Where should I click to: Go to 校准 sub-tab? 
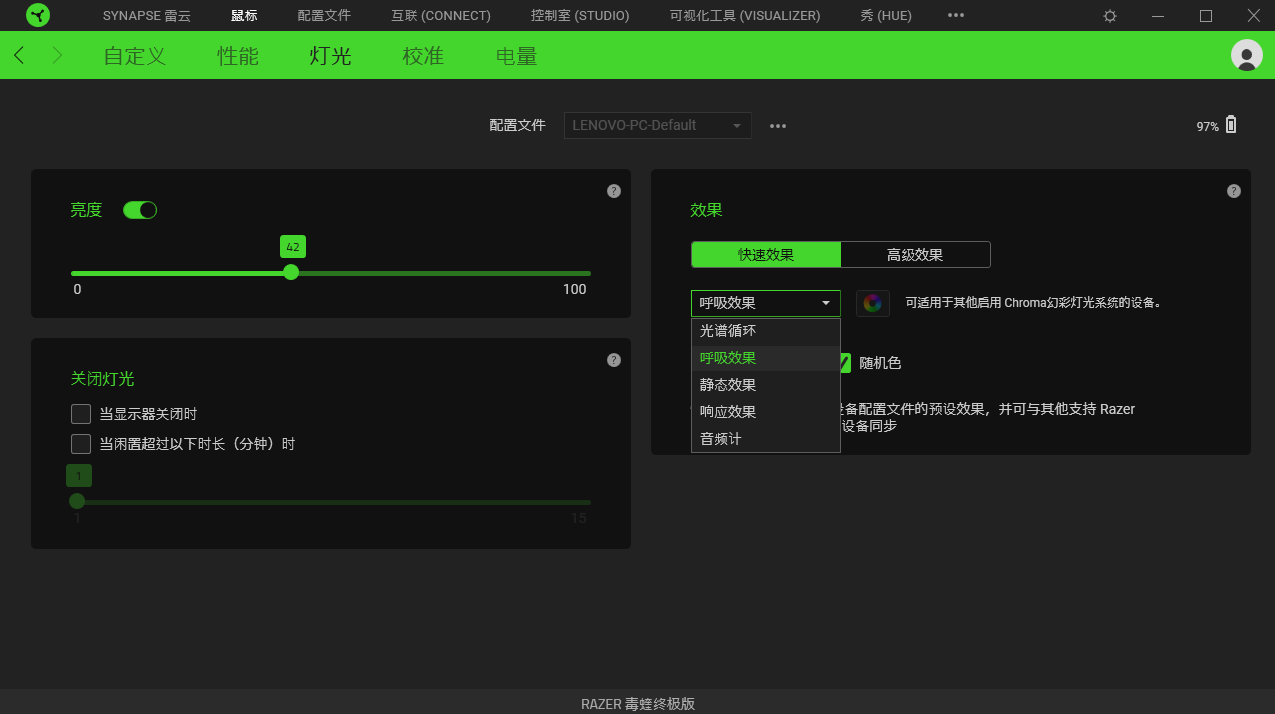click(423, 56)
